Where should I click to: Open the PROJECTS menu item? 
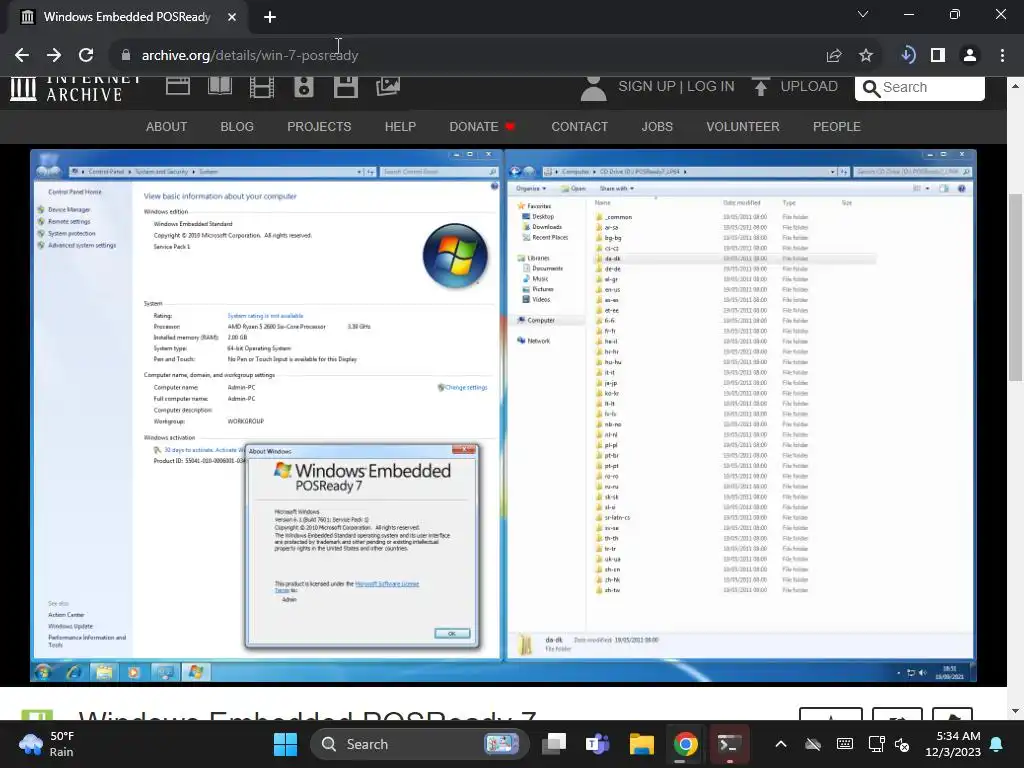pyautogui.click(x=319, y=127)
